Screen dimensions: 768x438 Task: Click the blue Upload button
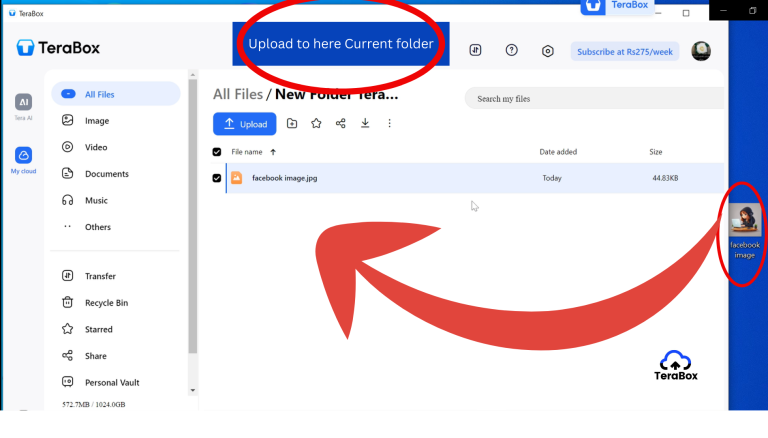click(244, 124)
